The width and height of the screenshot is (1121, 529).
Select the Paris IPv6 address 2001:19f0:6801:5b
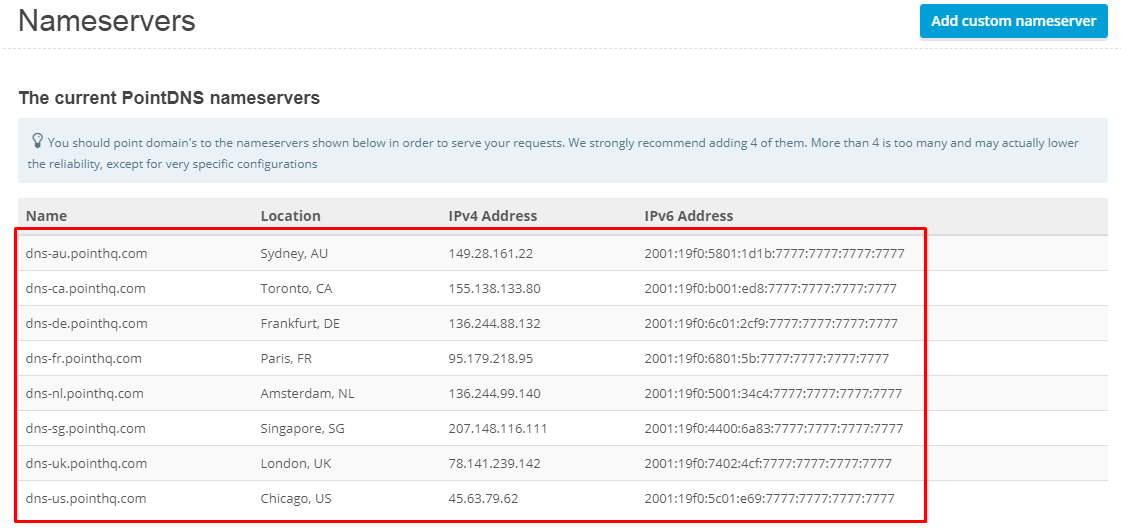pos(766,358)
